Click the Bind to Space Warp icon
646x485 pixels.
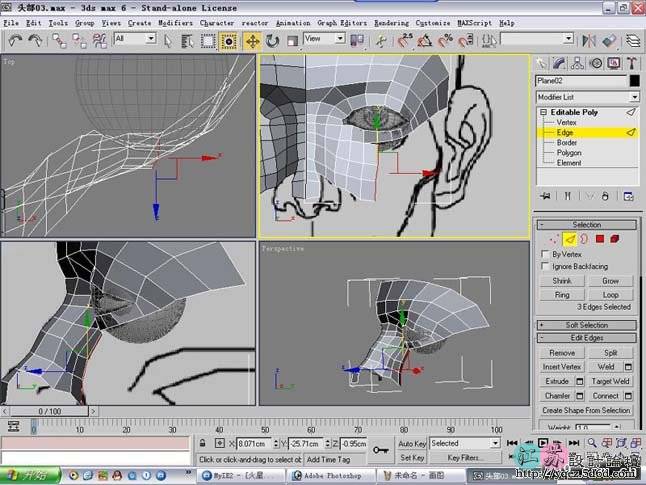pyautogui.click(x=99, y=41)
